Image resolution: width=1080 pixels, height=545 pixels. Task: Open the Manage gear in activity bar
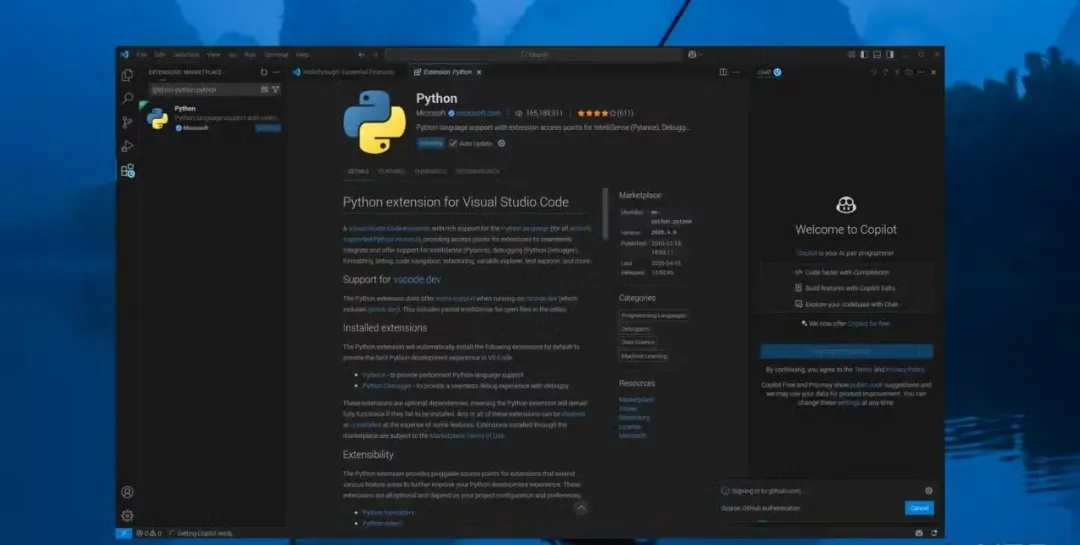127,515
